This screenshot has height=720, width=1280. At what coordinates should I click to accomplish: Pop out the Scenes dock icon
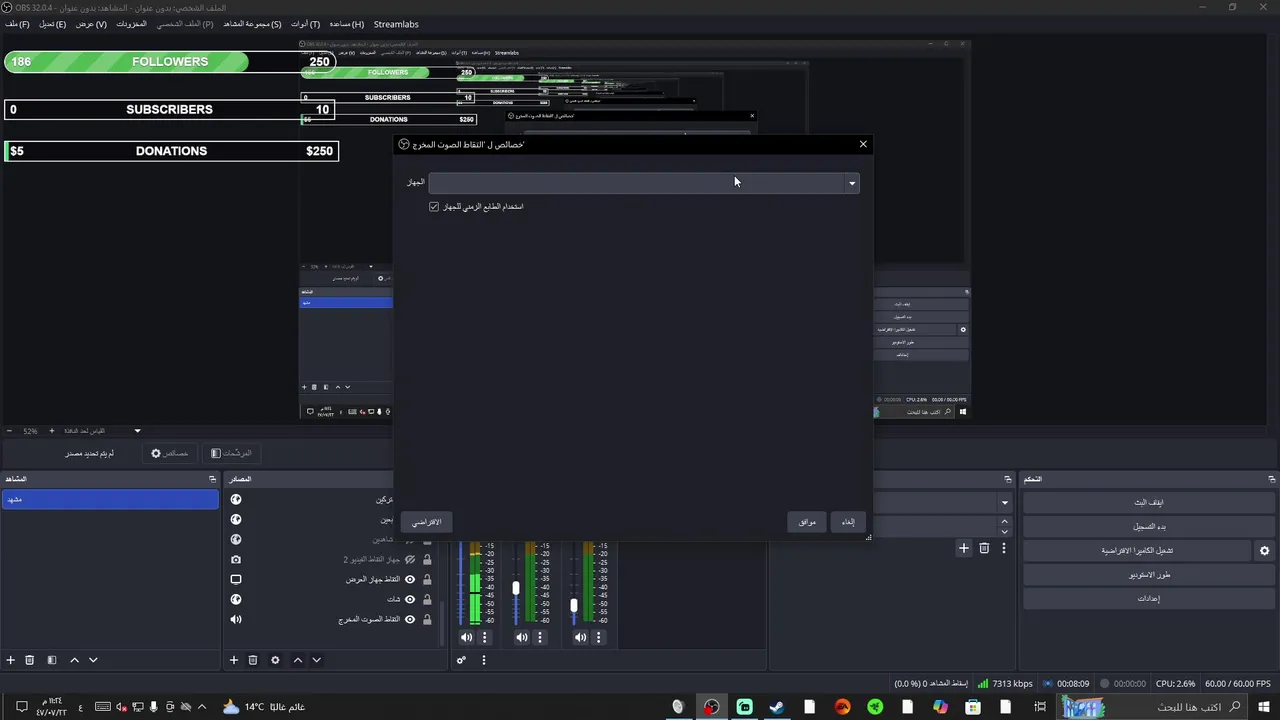212,479
